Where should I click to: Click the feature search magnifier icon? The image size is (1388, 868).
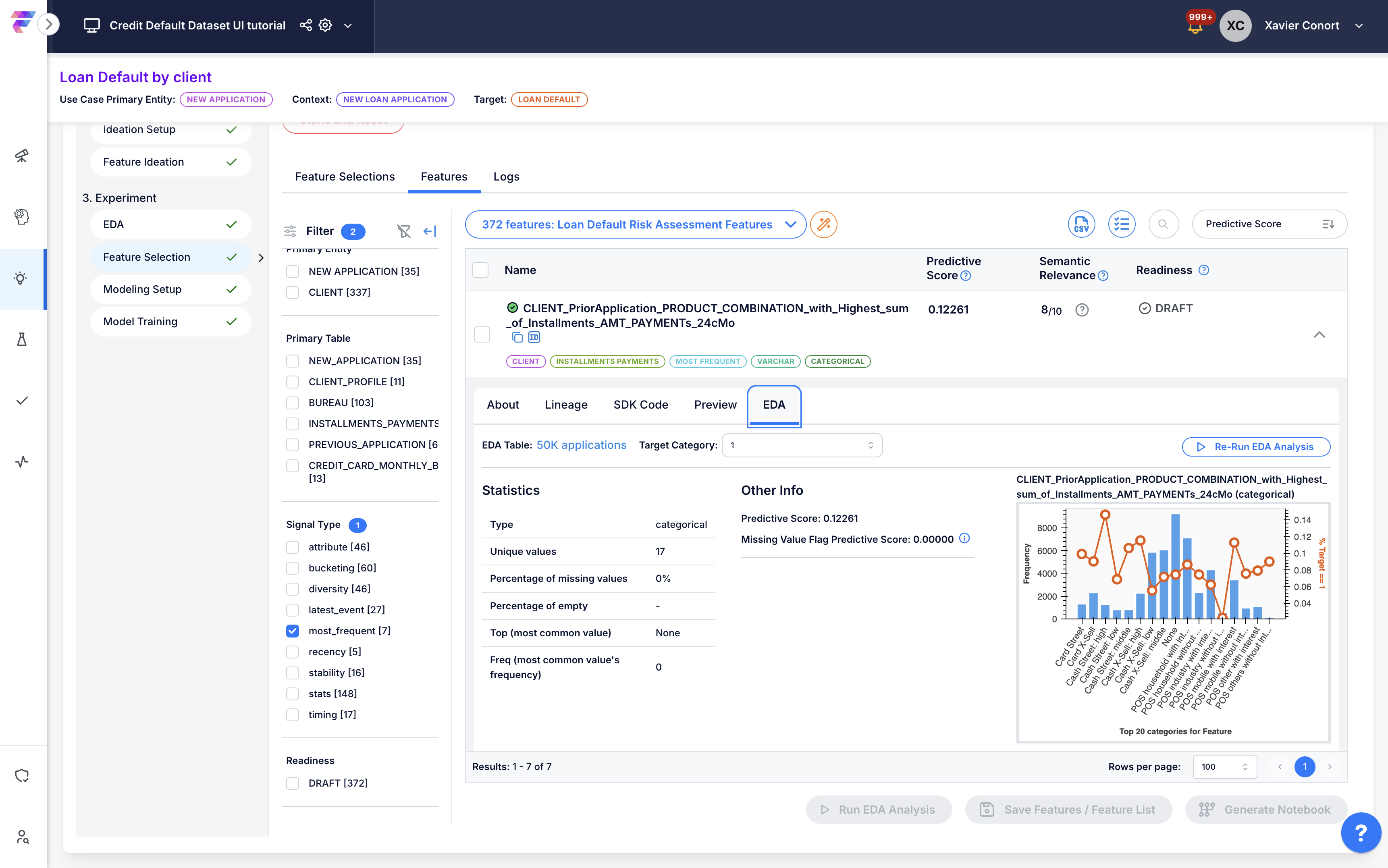point(1163,224)
